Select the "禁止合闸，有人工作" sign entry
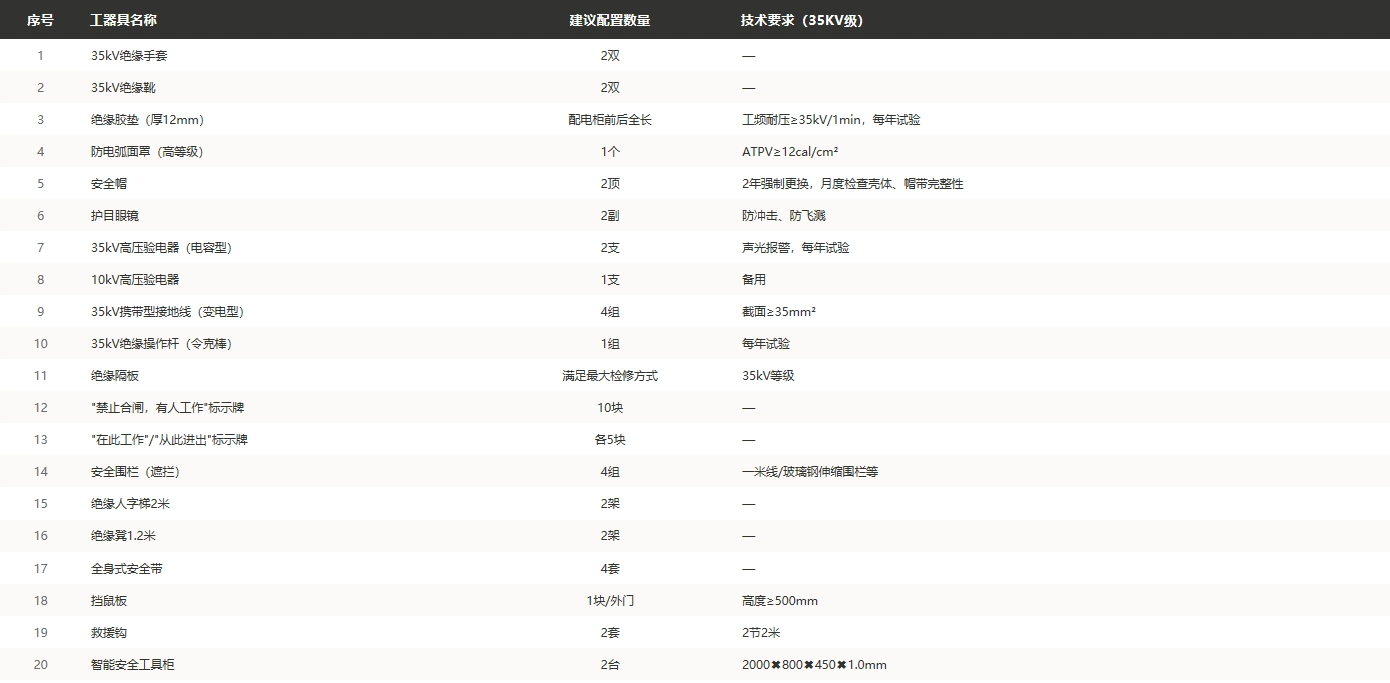 167,408
